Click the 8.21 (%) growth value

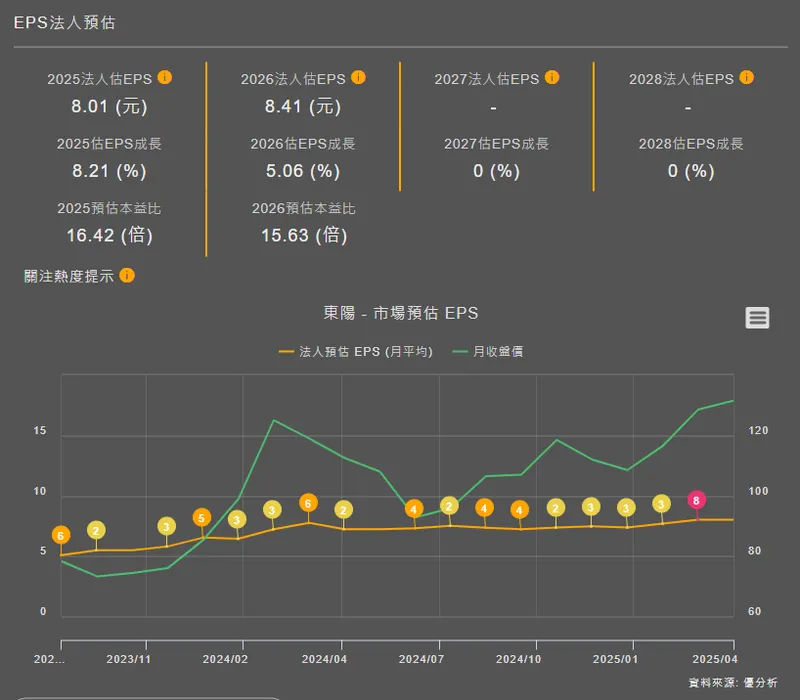109,171
